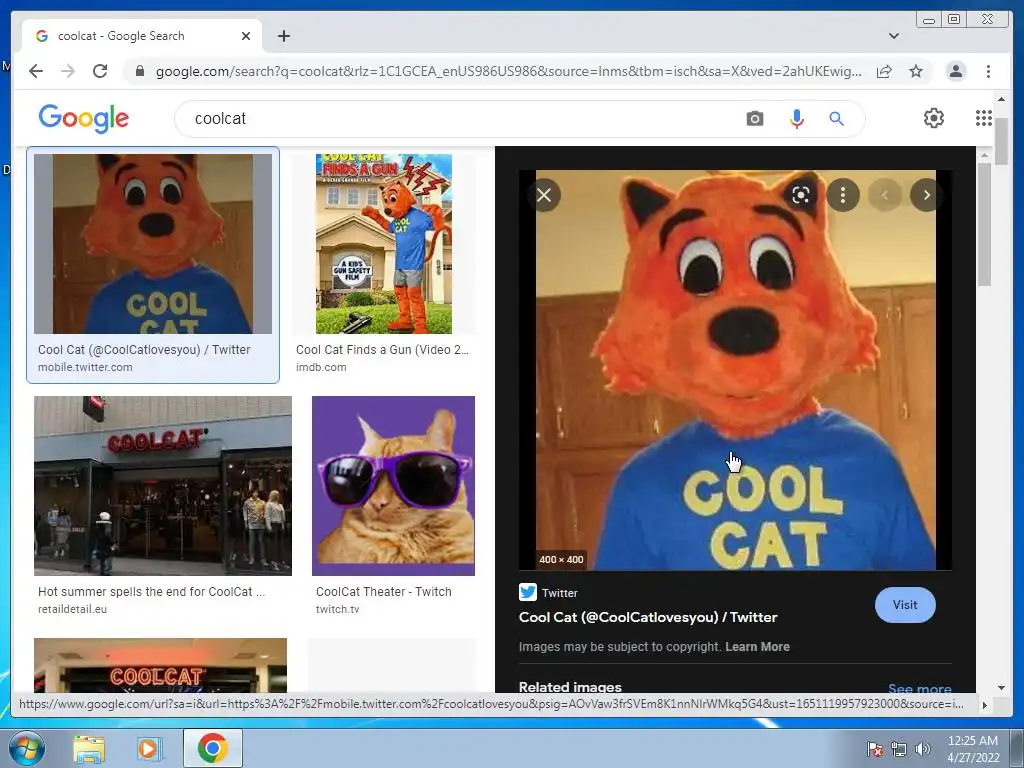Open the volume speaker tray icon
1024x768 pixels.
923,749
